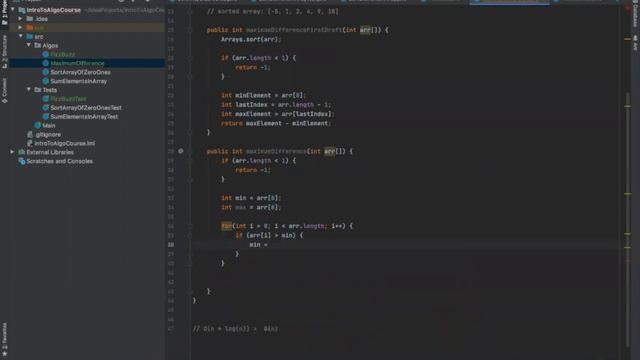Click the MaximumDifference class icon
The height and width of the screenshot is (360, 640).
[46, 63]
